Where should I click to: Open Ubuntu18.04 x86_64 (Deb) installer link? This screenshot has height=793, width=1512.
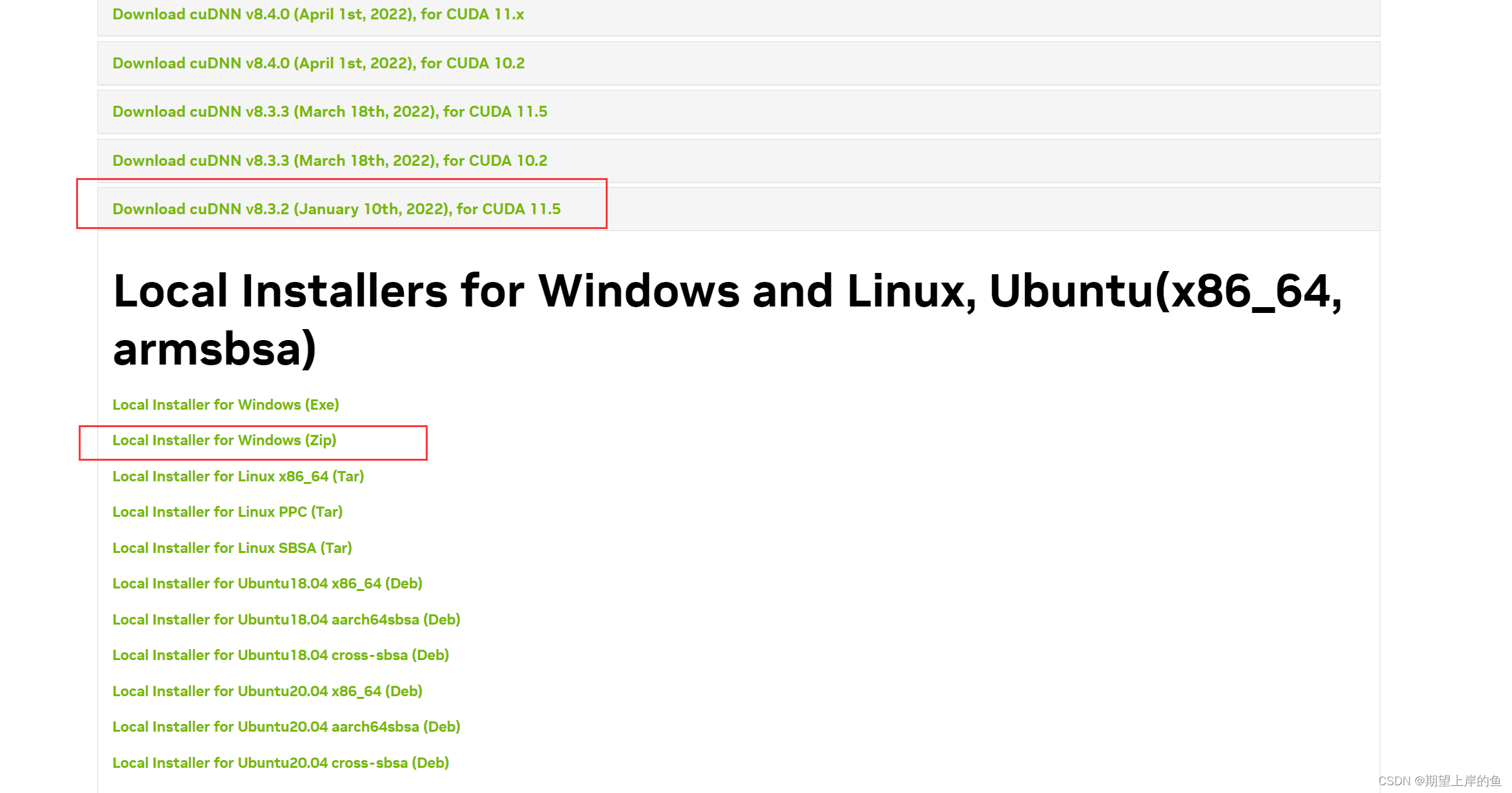(x=267, y=583)
